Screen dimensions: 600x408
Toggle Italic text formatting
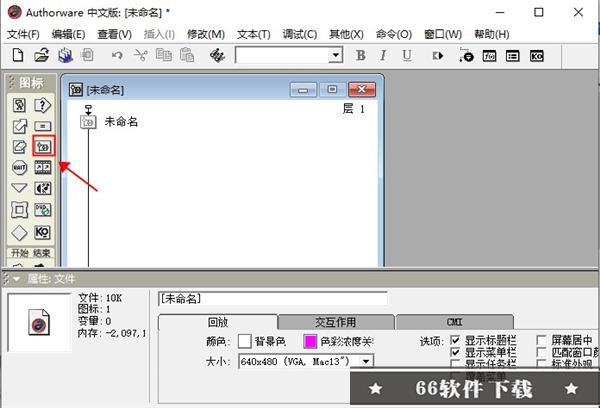[x=383, y=56]
